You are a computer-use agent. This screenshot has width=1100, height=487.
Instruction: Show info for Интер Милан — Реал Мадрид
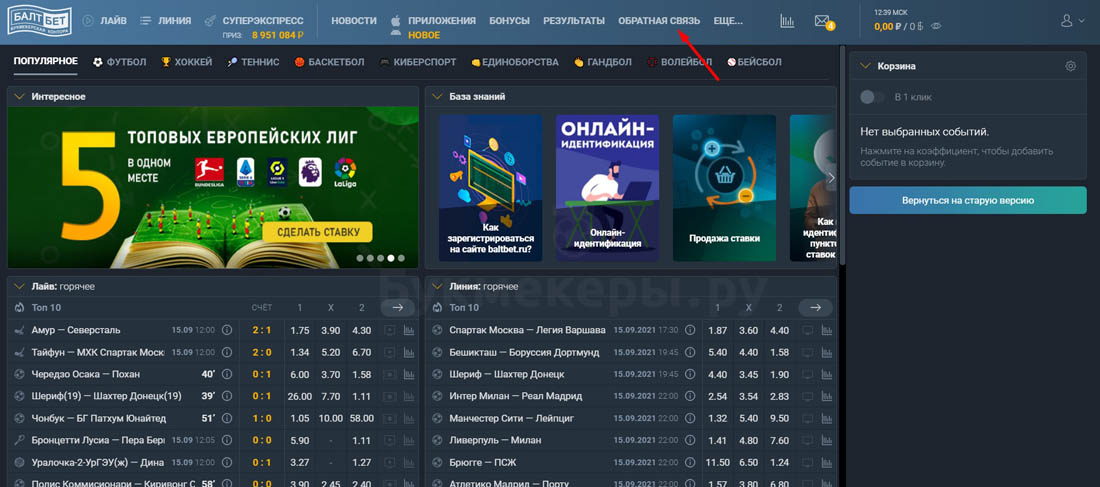(x=690, y=396)
